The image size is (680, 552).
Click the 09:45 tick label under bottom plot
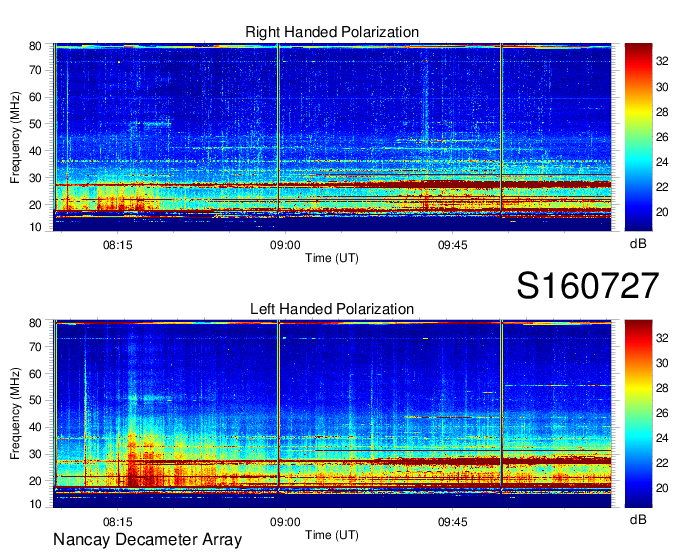point(453,522)
